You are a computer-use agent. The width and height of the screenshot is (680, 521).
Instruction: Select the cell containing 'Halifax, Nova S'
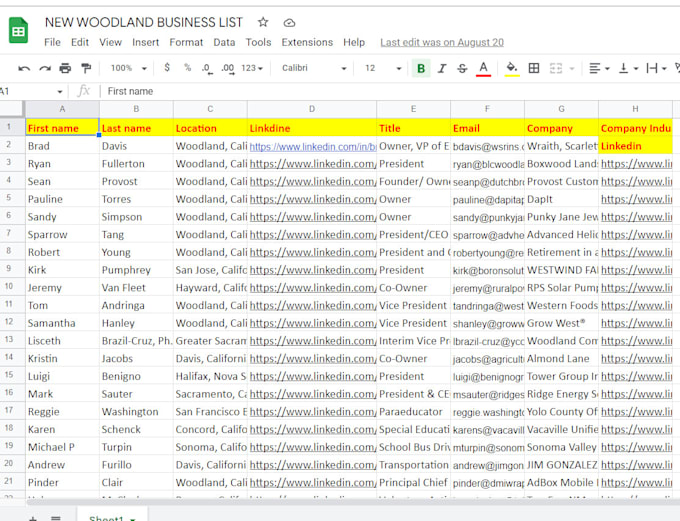[x=210, y=377]
